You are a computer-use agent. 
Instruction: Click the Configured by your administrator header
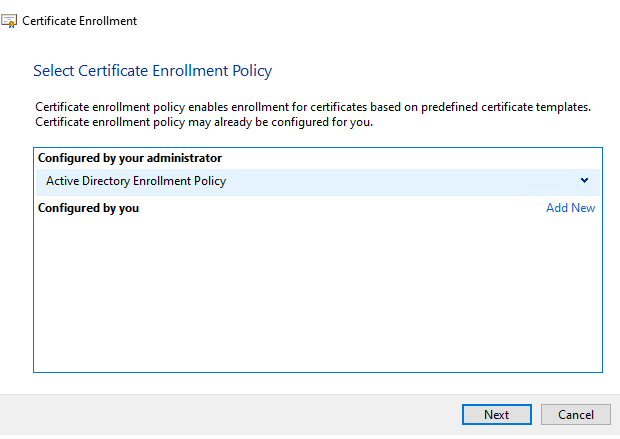[x=130, y=158]
